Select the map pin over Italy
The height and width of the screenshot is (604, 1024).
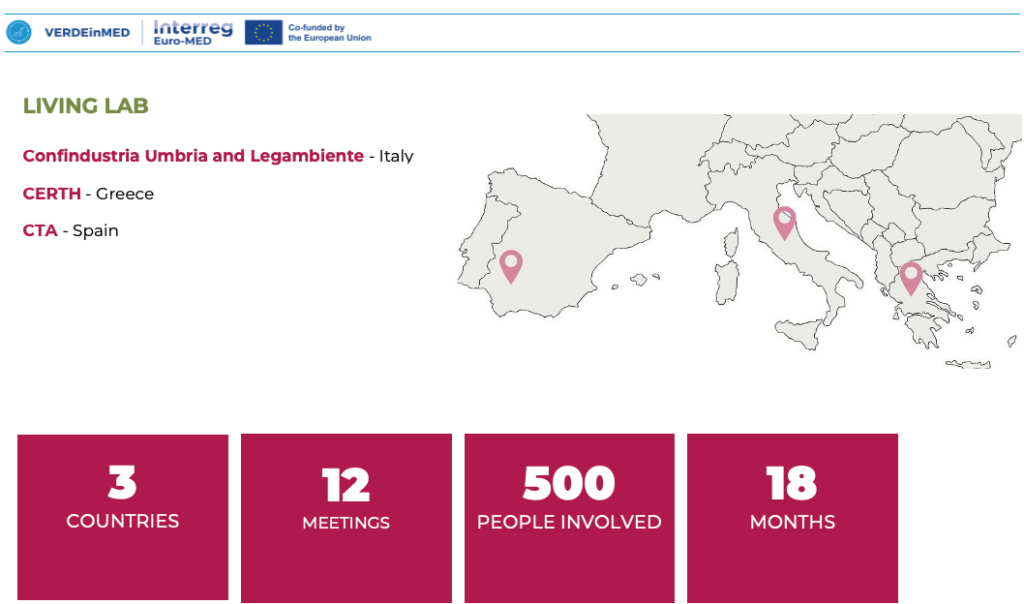pyautogui.click(x=784, y=223)
